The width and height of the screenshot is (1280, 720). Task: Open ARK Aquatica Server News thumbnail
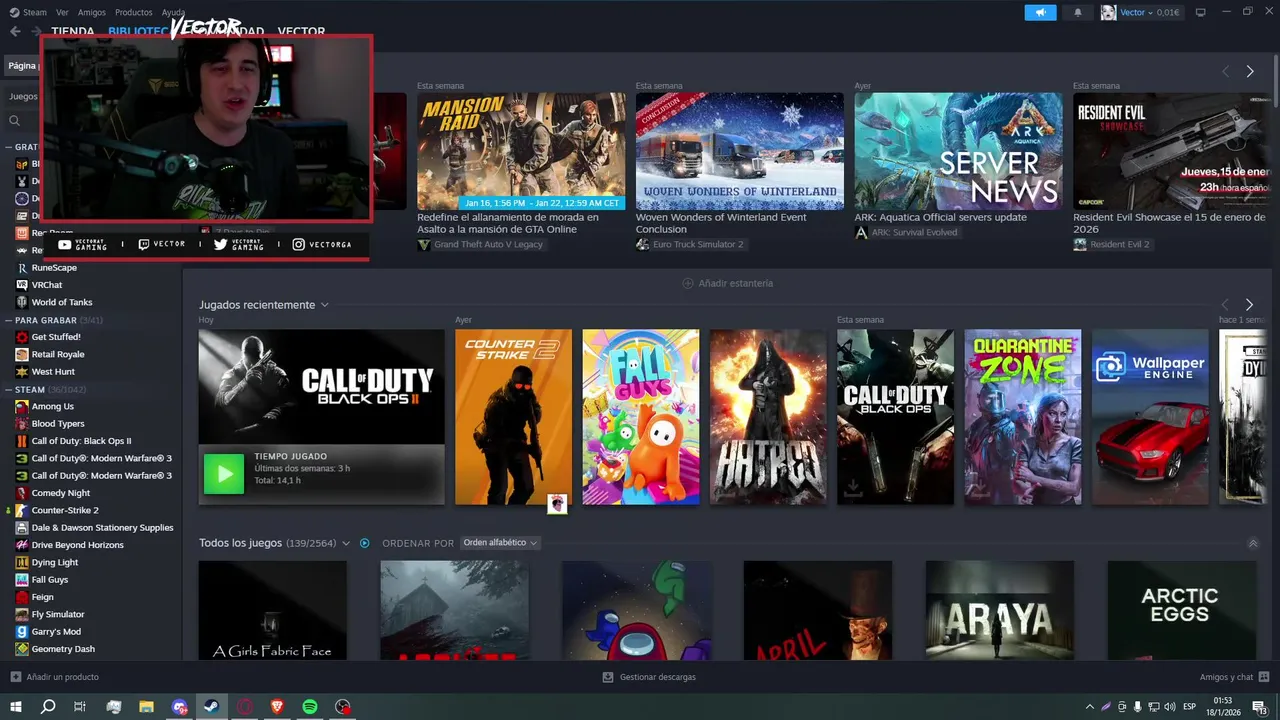coord(958,151)
